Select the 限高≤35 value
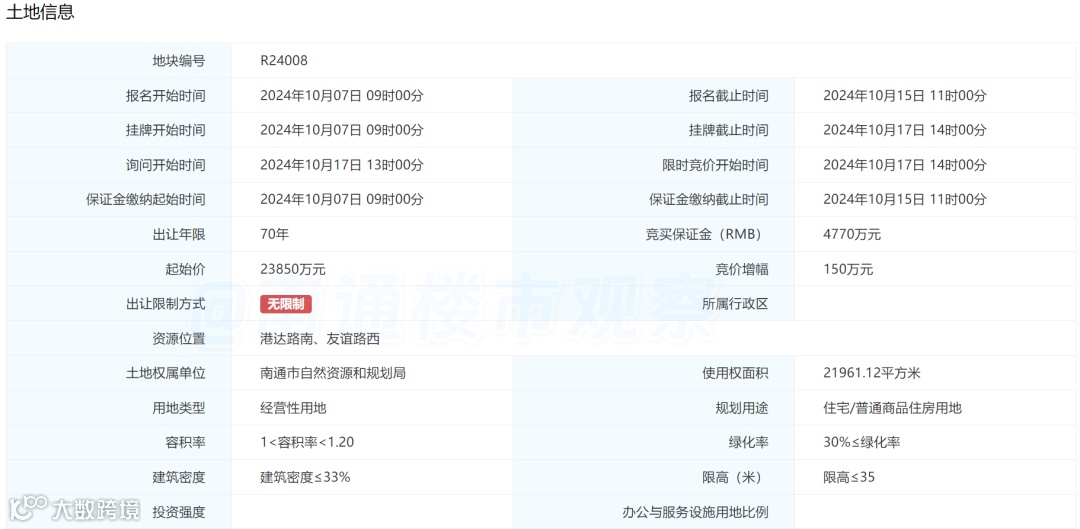1080x529 pixels. 849,477
